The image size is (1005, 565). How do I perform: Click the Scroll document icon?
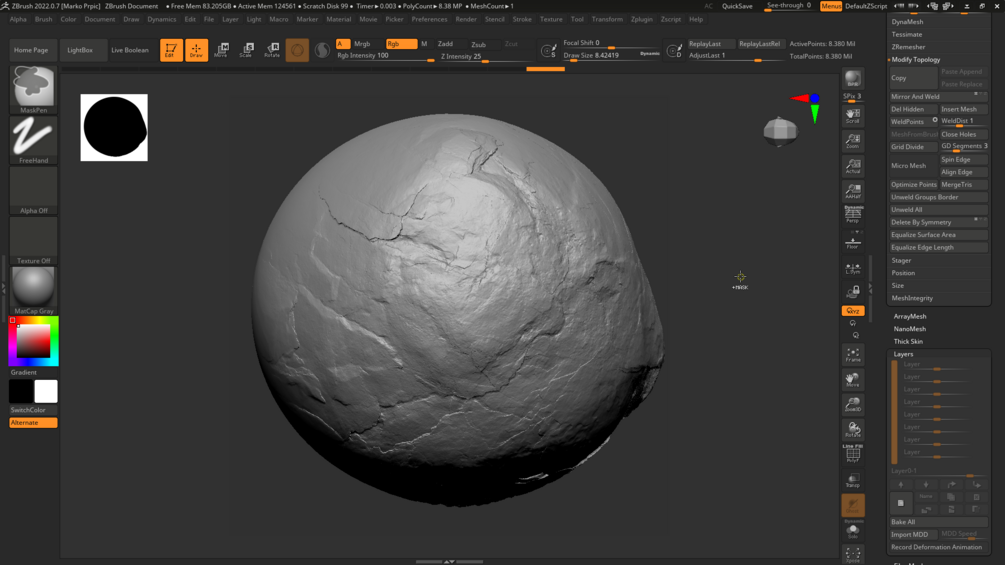[x=852, y=116]
